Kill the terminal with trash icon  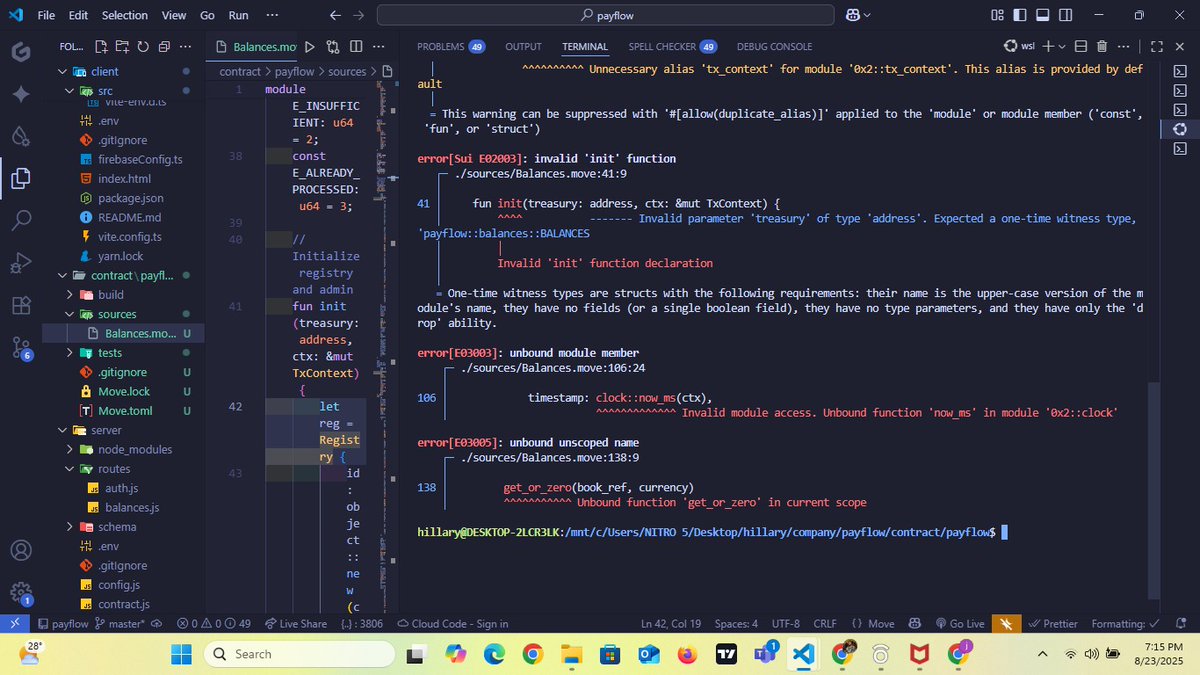1102,46
